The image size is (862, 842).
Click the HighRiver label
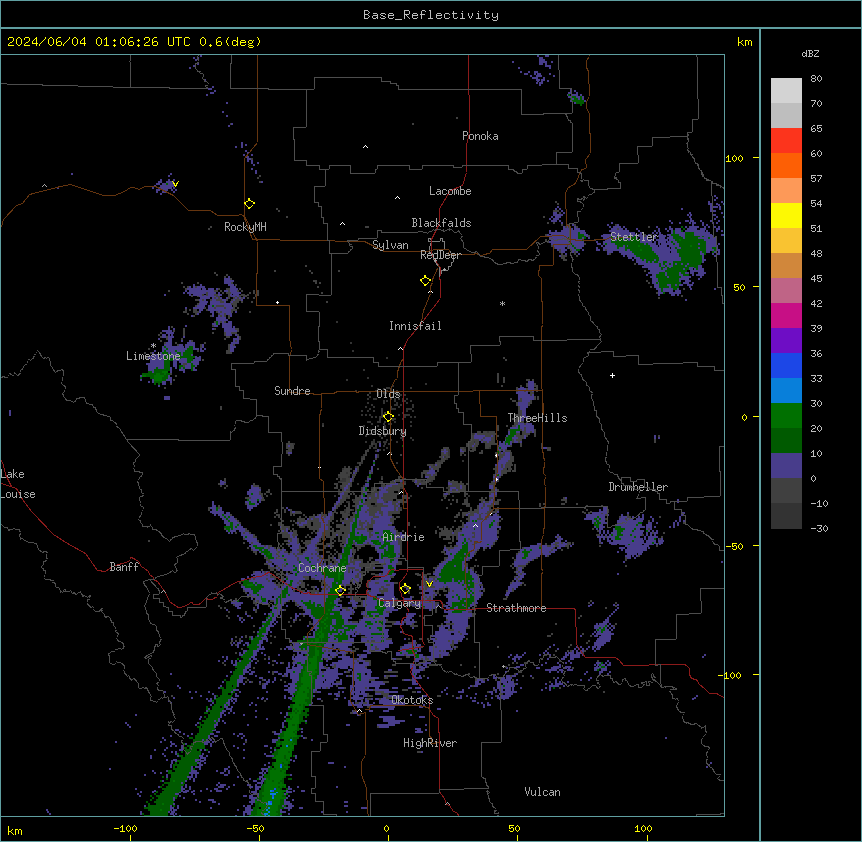click(x=430, y=743)
